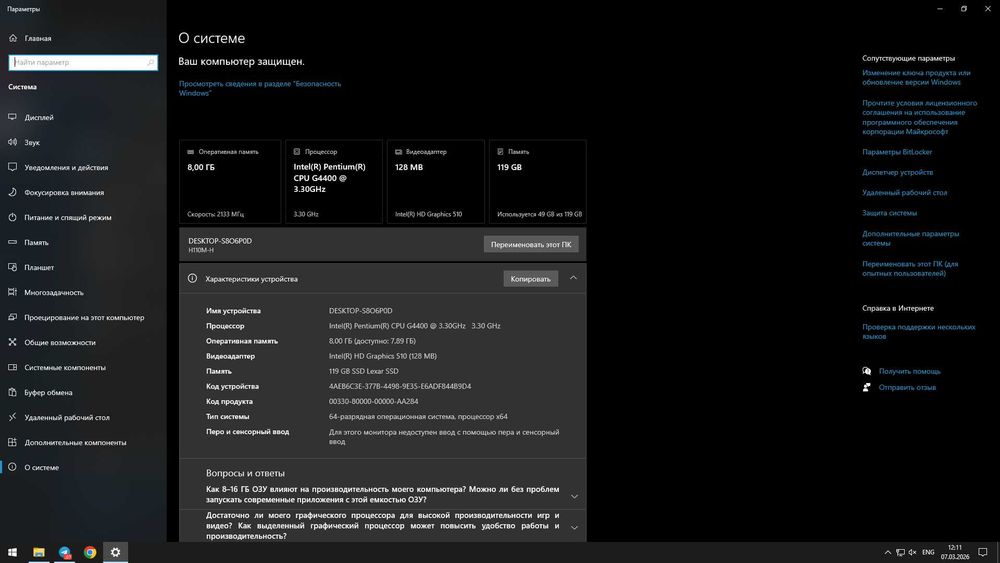Image resolution: width=1000 pixels, height=563 pixels.
Task: Click the Общие возможности icon
Action: click(13, 342)
